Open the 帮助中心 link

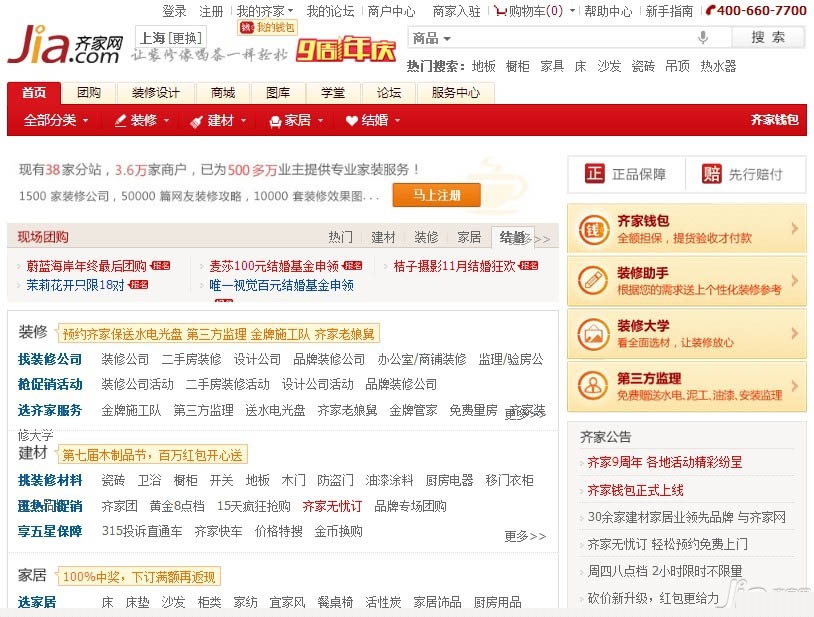point(608,11)
